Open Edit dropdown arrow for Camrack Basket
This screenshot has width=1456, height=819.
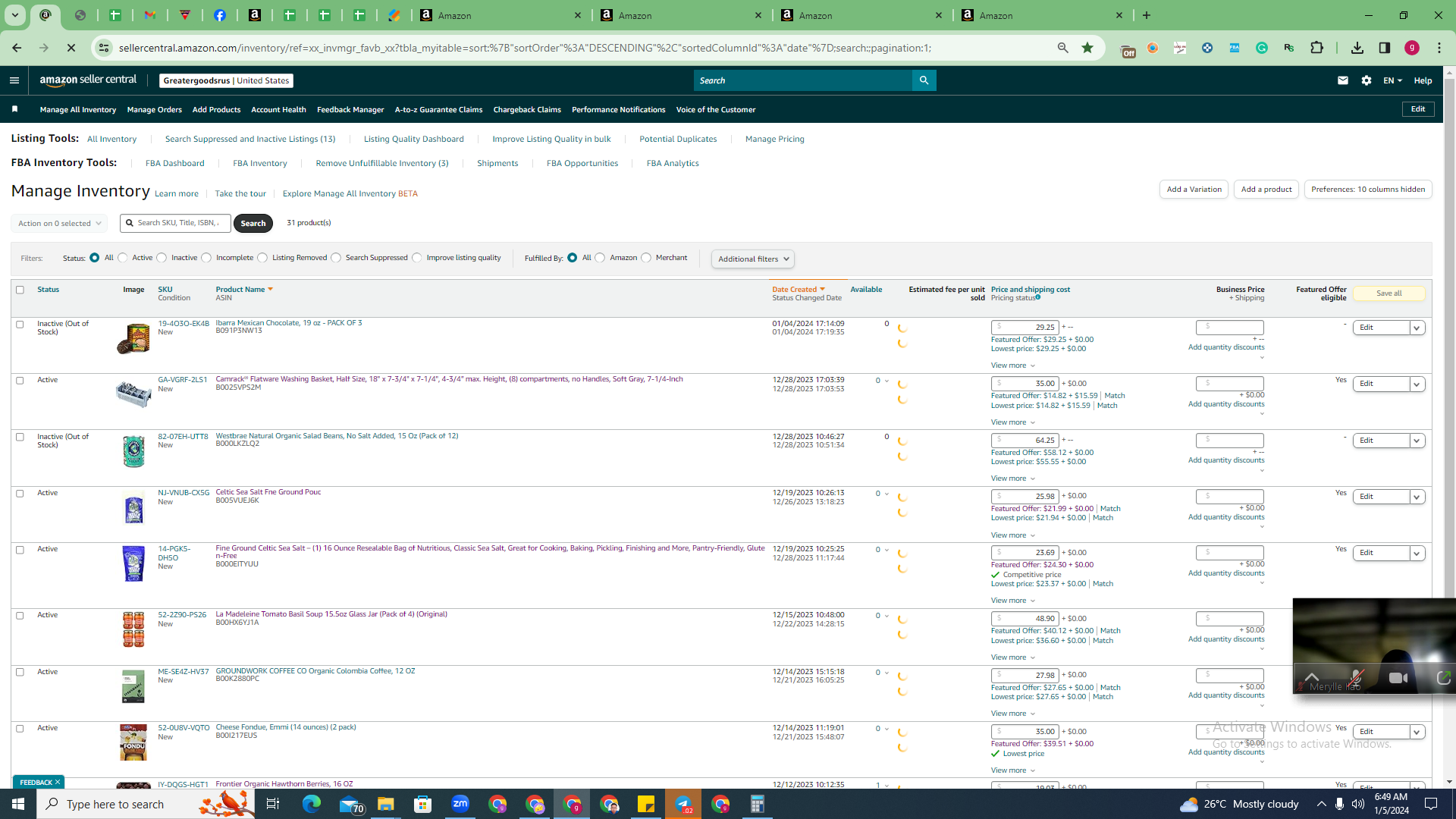[1417, 384]
